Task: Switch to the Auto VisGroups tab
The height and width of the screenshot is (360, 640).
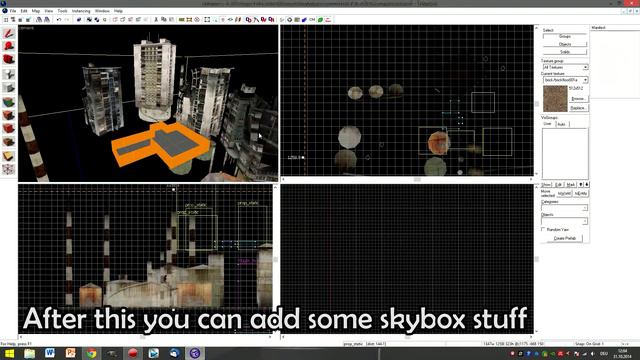Action: (562, 124)
